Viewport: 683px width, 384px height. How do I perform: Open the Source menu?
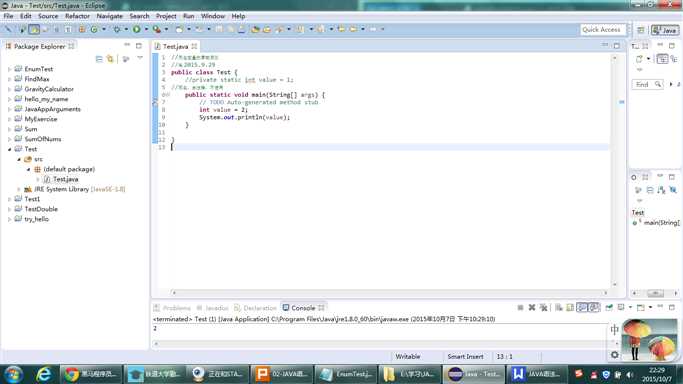pos(48,16)
